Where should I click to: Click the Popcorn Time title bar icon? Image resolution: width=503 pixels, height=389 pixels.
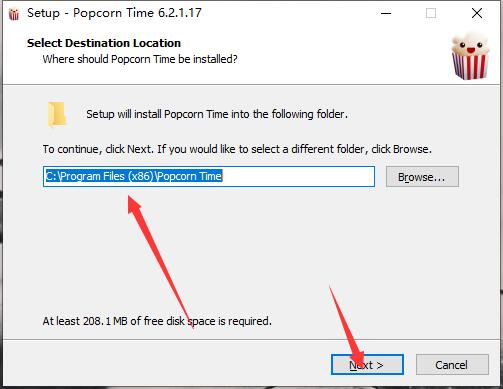click(x=14, y=14)
